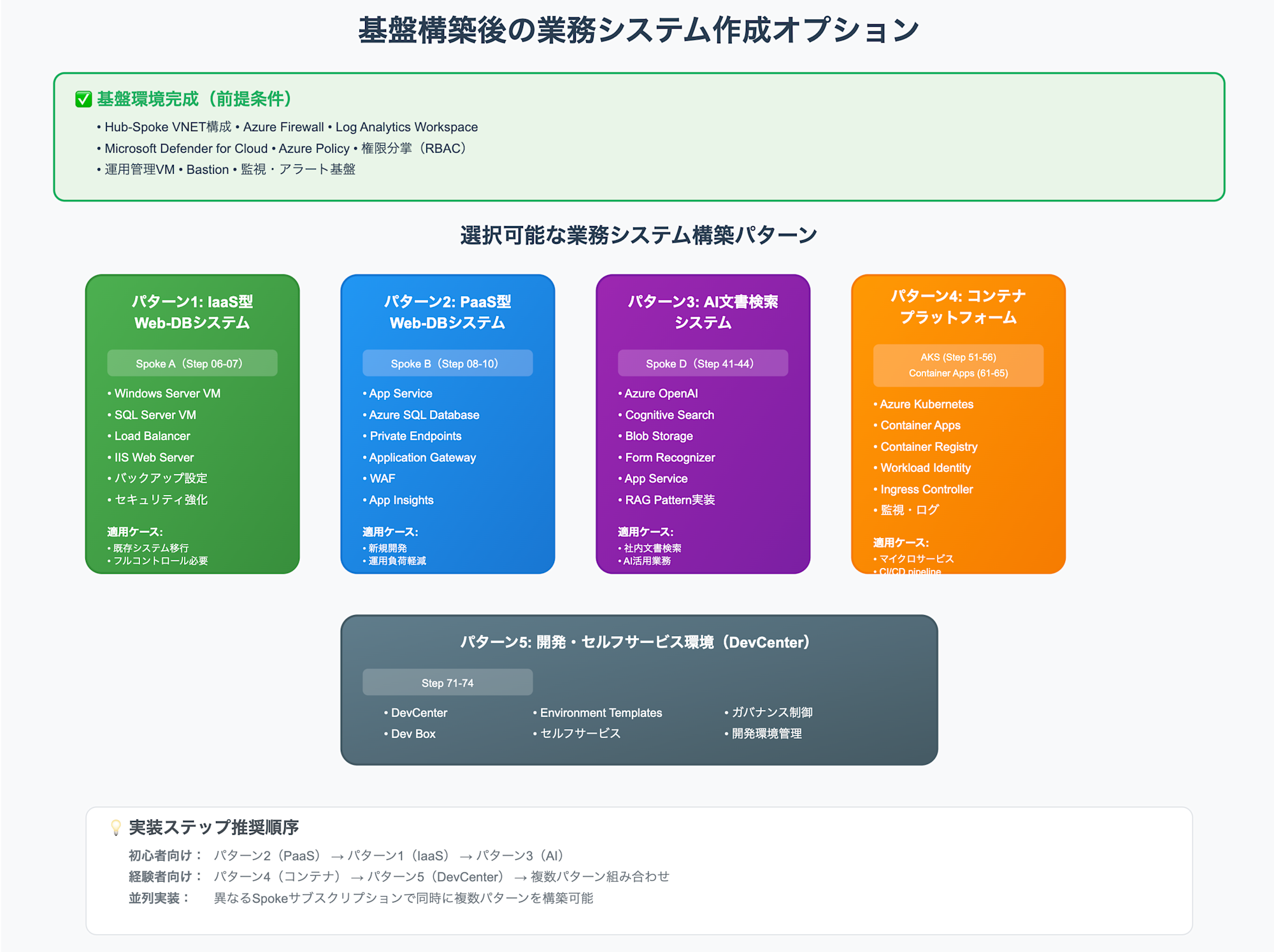Click the バックアップ設定 item

157,478
